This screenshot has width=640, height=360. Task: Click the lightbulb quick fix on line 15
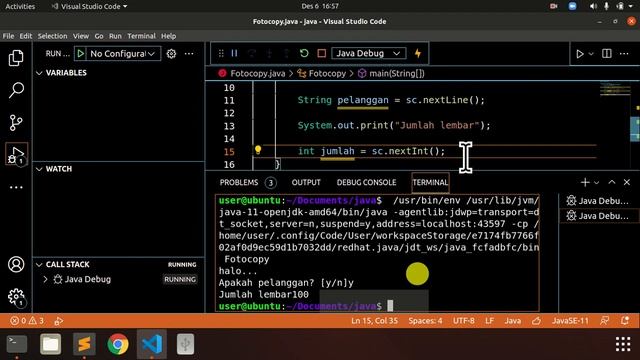[258, 150]
